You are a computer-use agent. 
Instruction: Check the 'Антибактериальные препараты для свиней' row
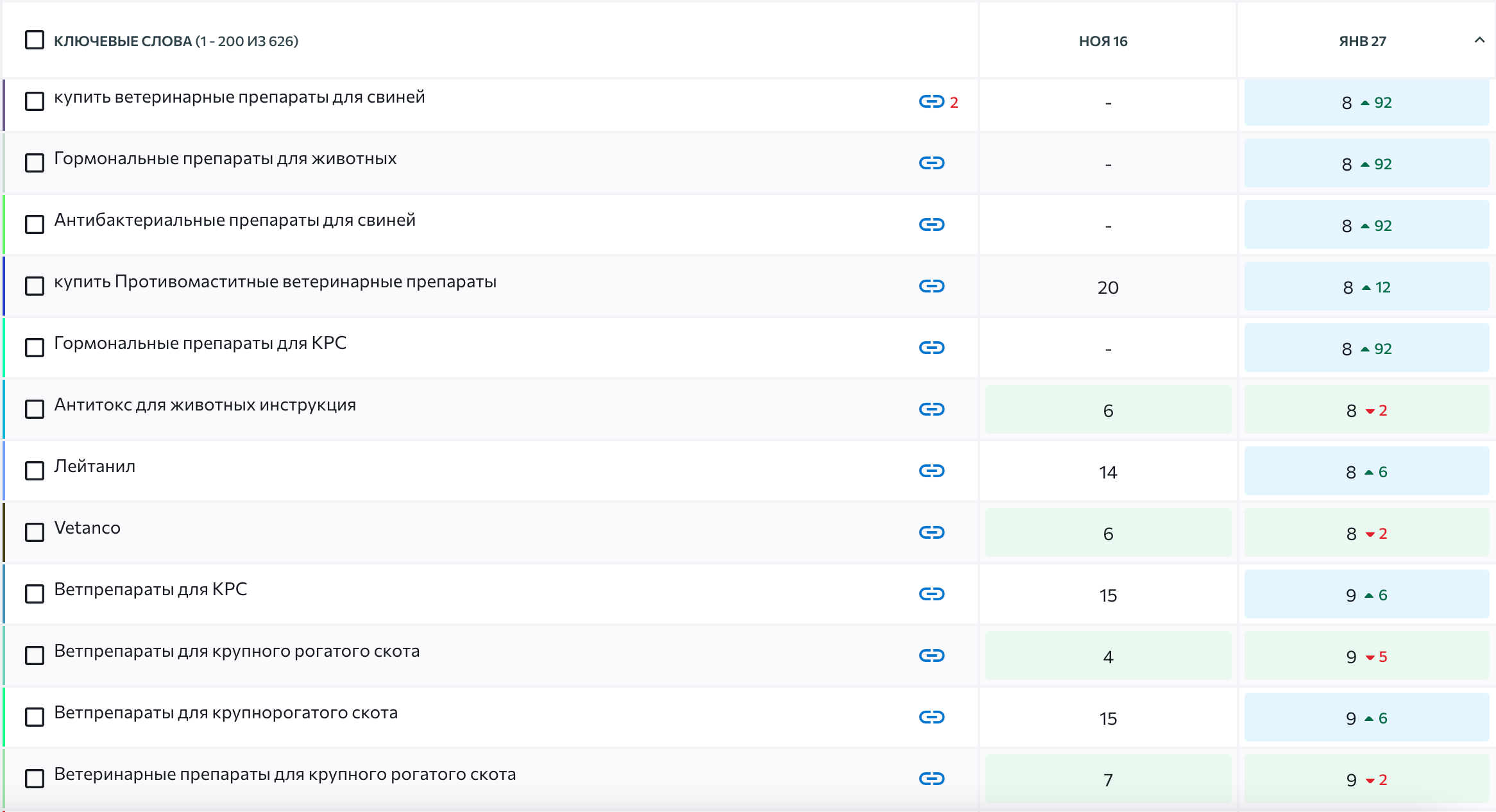click(35, 224)
